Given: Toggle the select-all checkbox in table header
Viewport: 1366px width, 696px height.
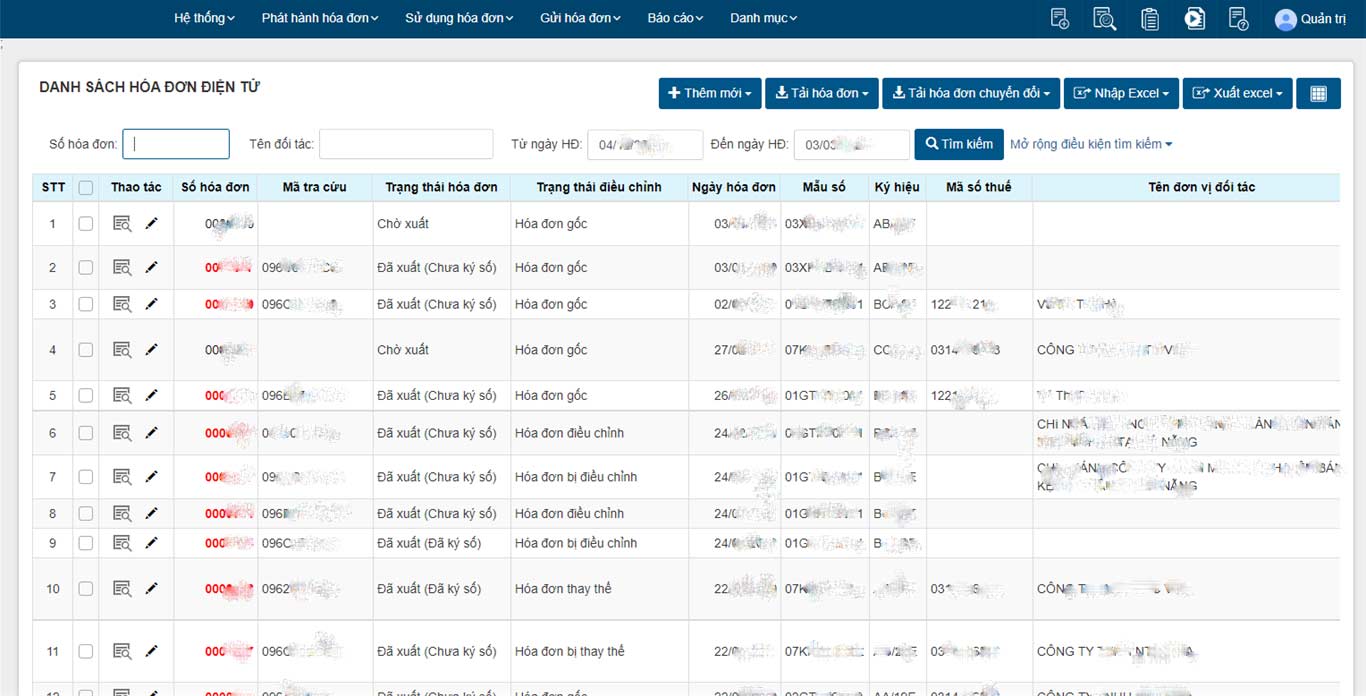Looking at the screenshot, I should click(x=86, y=188).
